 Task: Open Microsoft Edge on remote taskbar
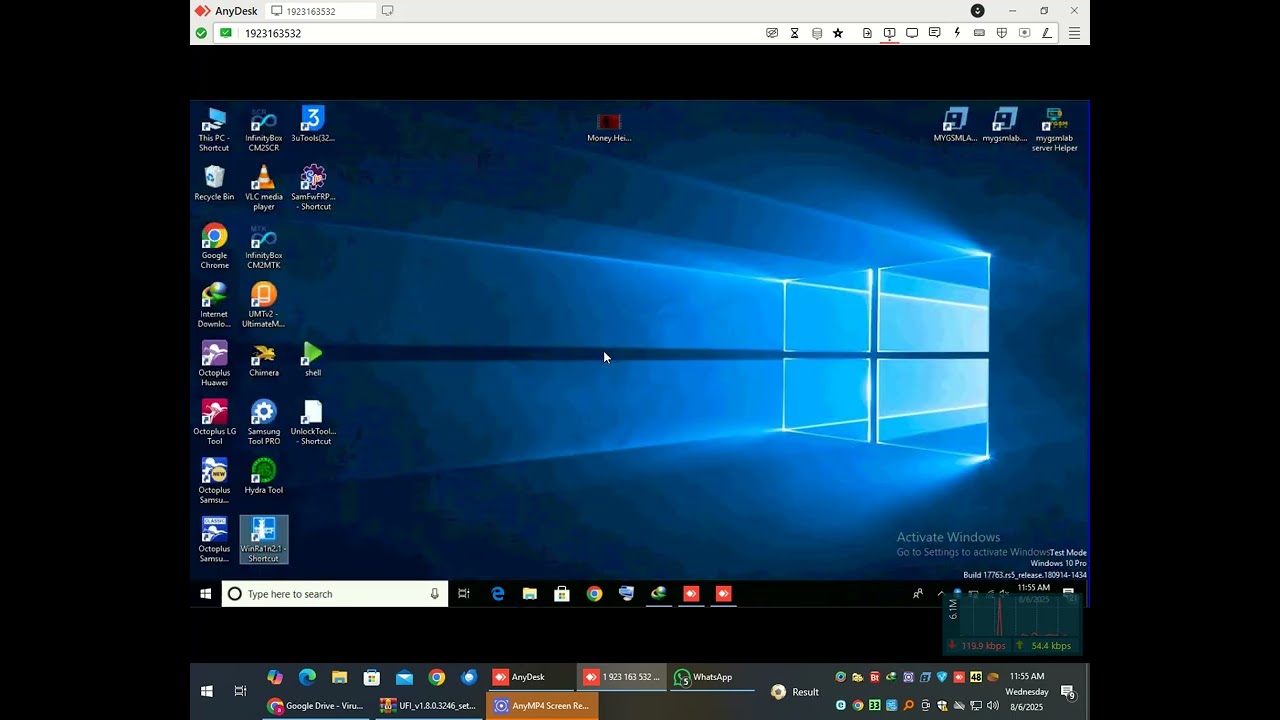click(x=498, y=594)
